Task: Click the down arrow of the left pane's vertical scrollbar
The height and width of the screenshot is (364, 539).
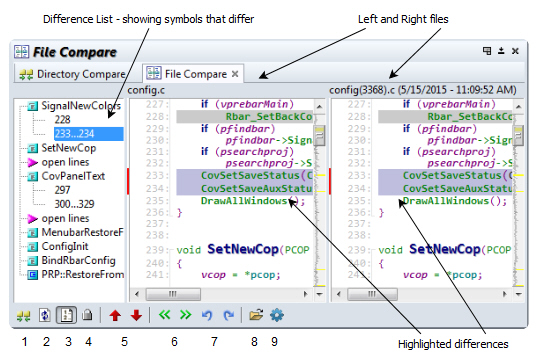Action: click(319, 294)
